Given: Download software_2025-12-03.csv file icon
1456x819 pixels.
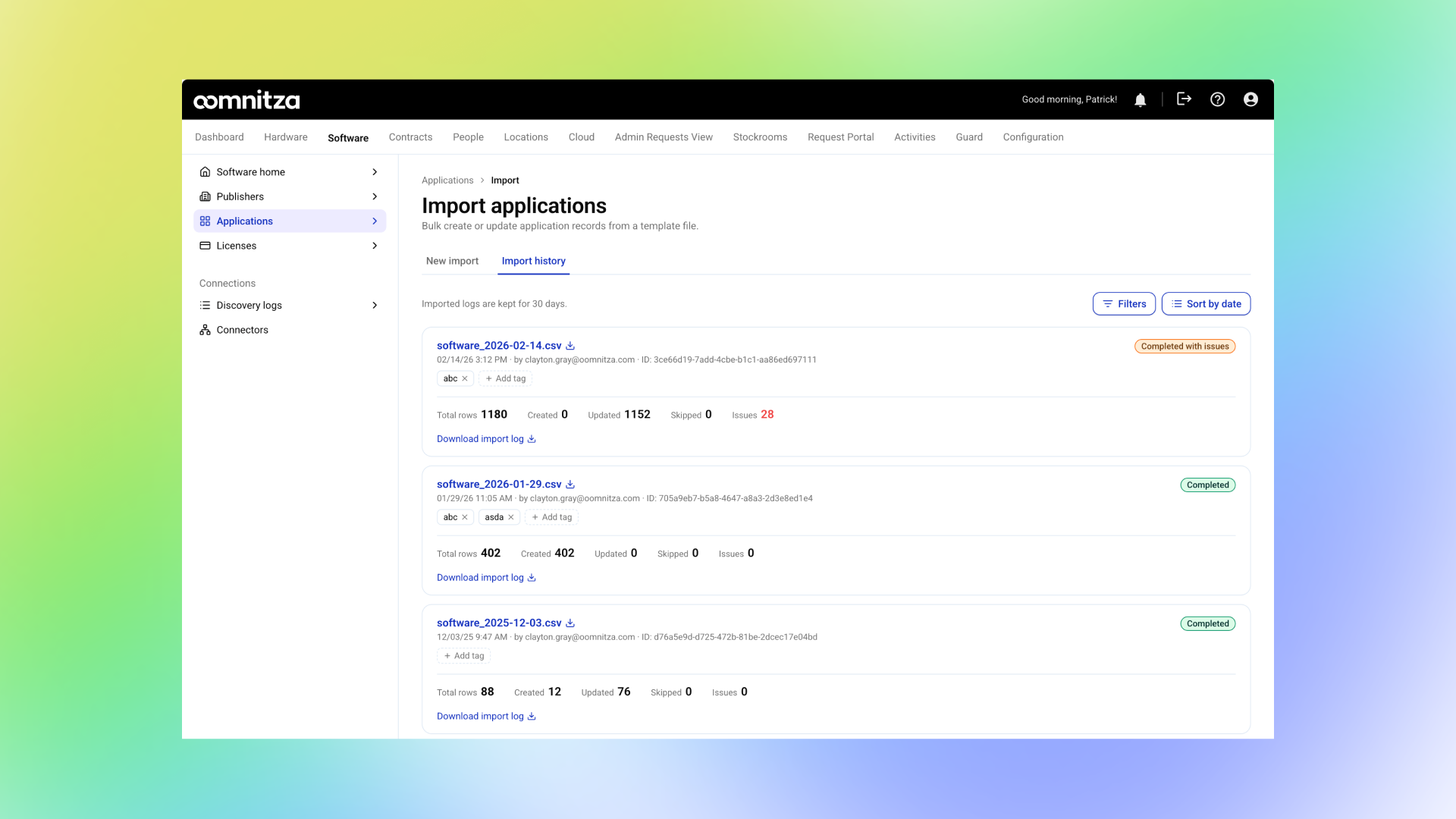Looking at the screenshot, I should pos(570,623).
